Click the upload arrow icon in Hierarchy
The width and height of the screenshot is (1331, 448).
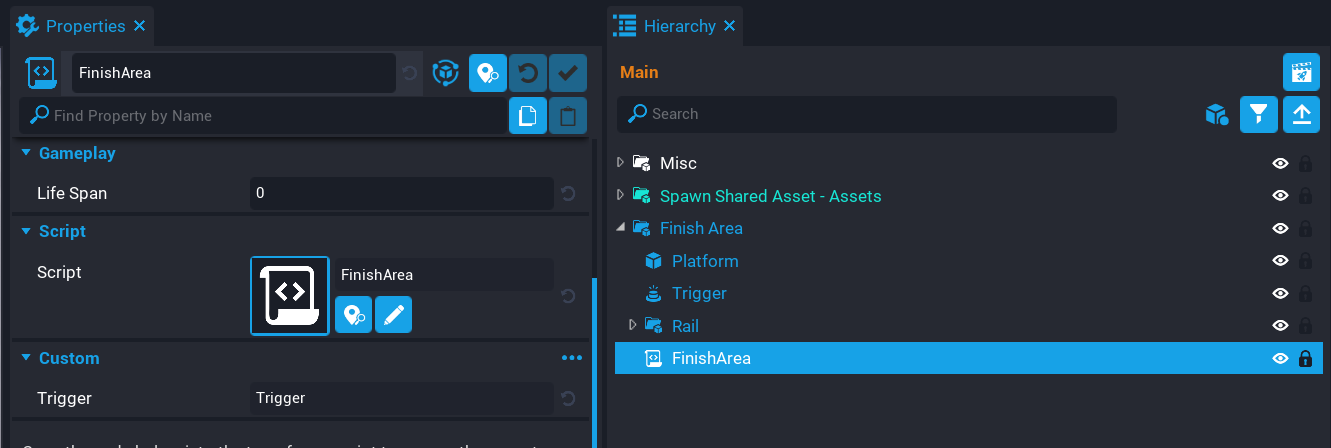tap(1301, 115)
